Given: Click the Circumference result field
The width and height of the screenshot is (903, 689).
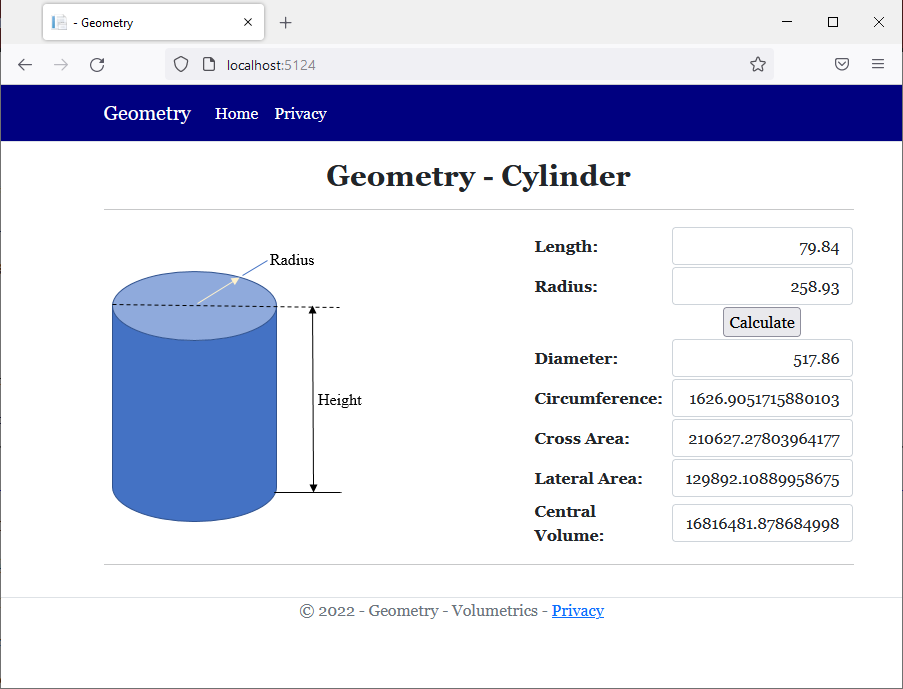Looking at the screenshot, I should click(762, 398).
